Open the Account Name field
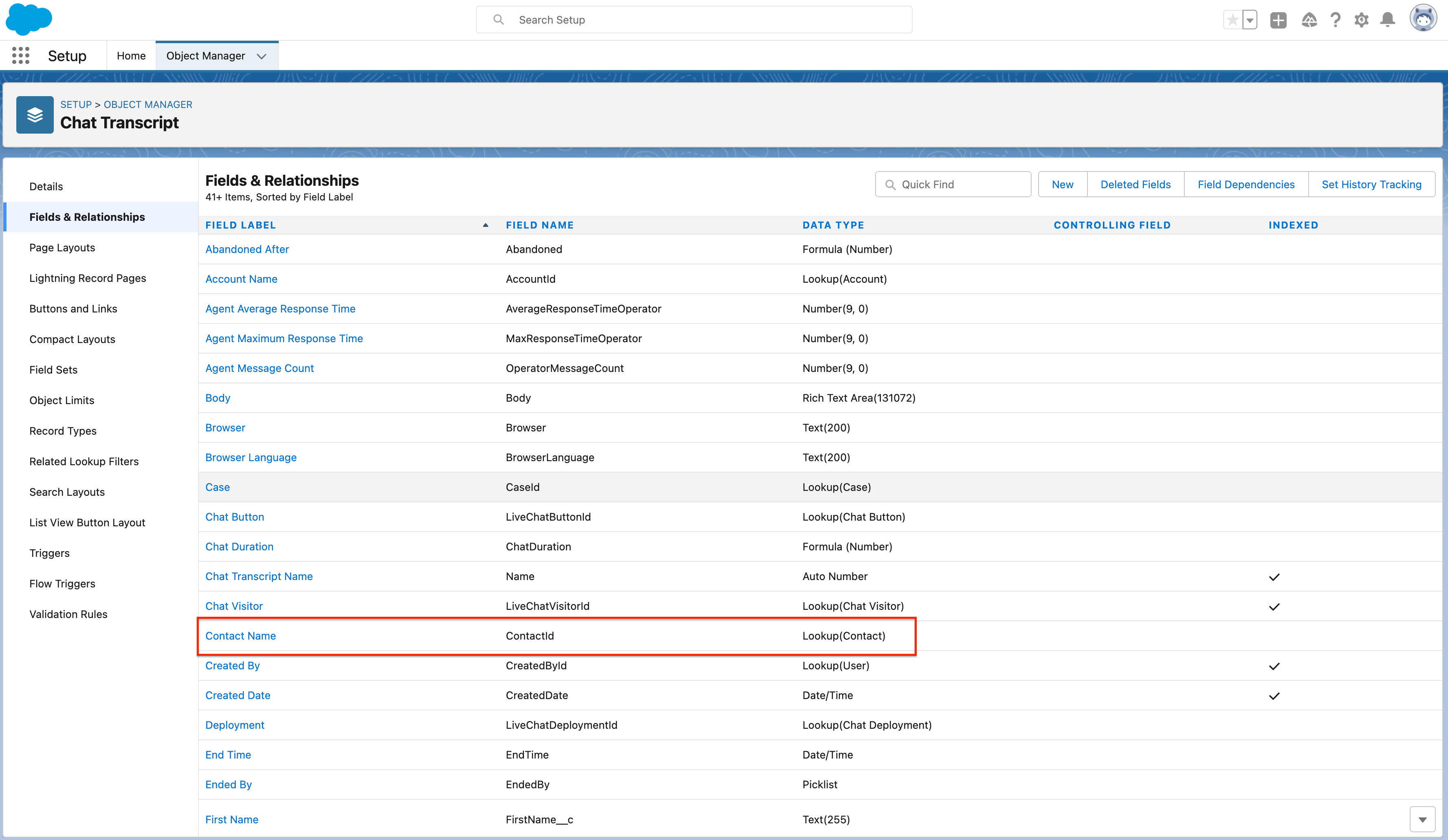 coord(241,279)
